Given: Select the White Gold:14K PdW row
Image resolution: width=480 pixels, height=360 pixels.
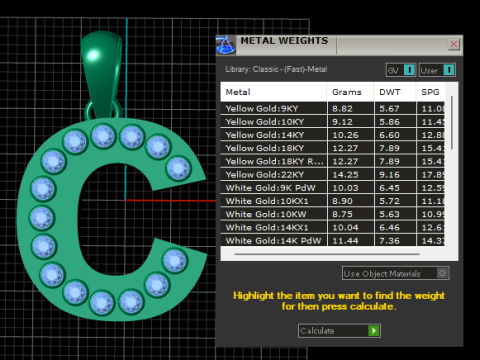Looking at the screenshot, I should [332, 240].
